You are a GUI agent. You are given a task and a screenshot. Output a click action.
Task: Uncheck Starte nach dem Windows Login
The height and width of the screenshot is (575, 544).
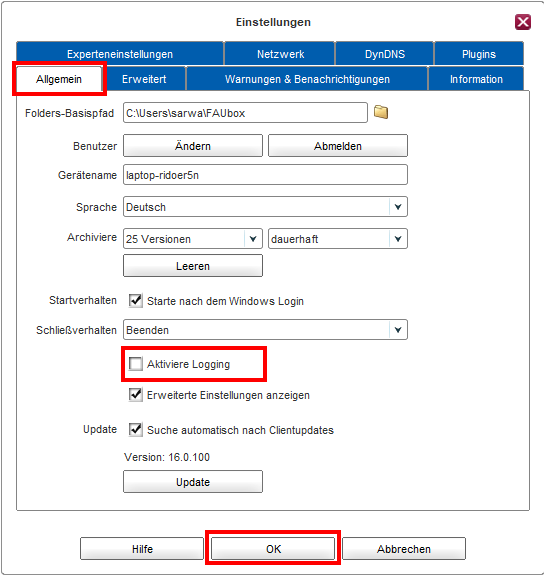135,301
